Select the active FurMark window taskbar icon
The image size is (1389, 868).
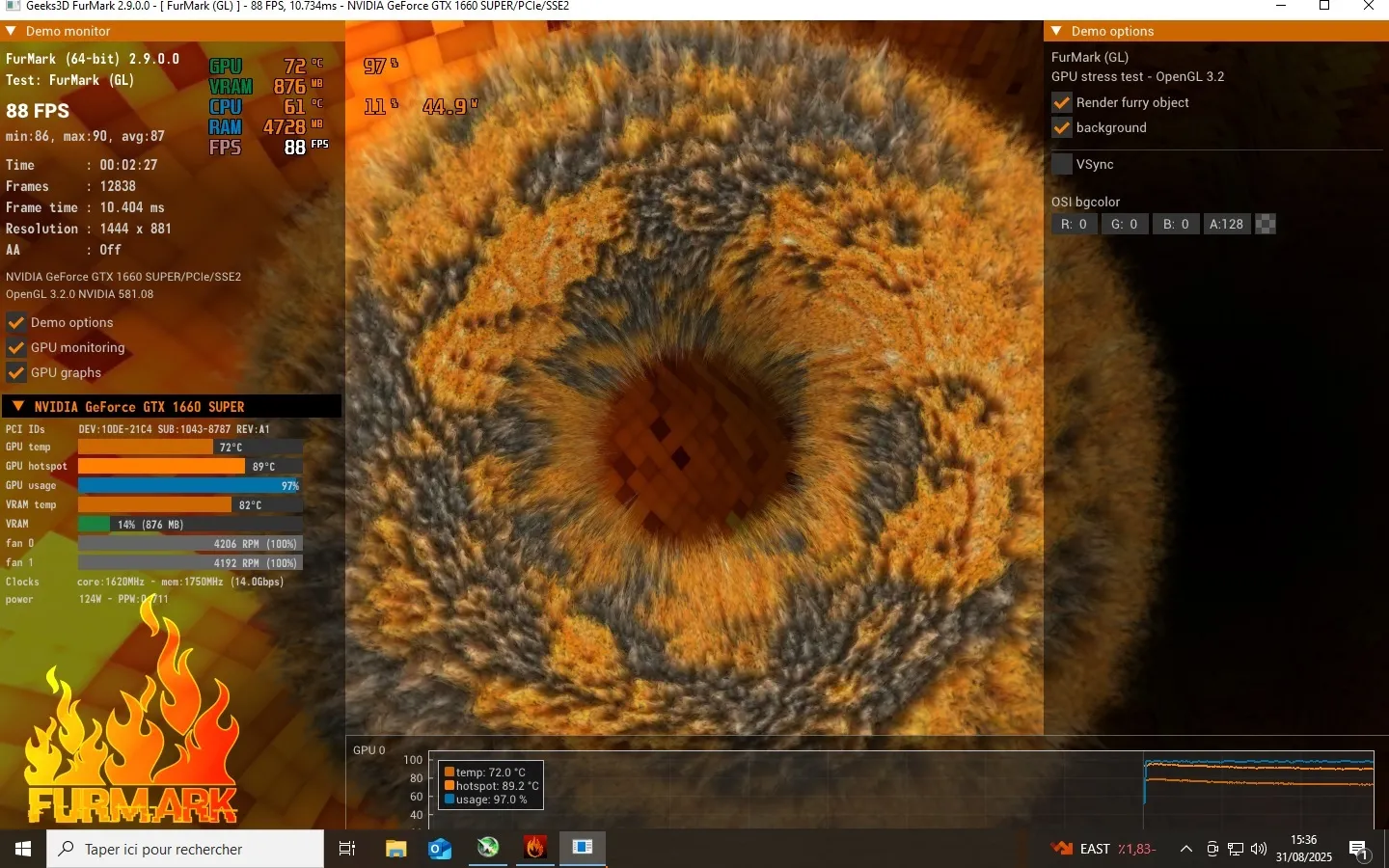pos(583,849)
